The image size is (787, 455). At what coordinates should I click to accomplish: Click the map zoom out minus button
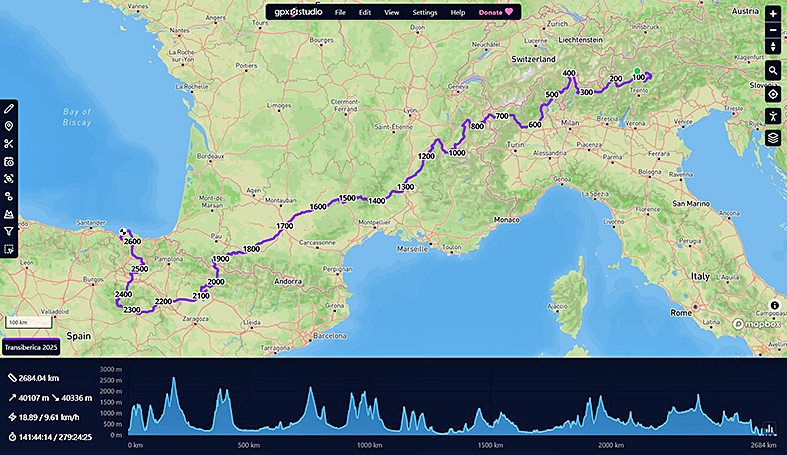point(773,30)
